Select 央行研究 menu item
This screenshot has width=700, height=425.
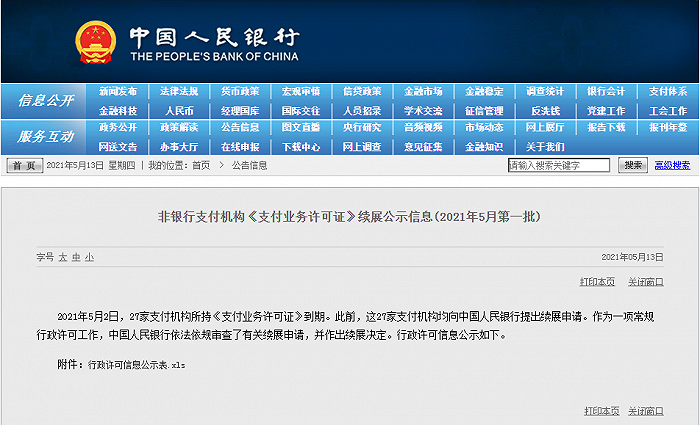point(362,128)
